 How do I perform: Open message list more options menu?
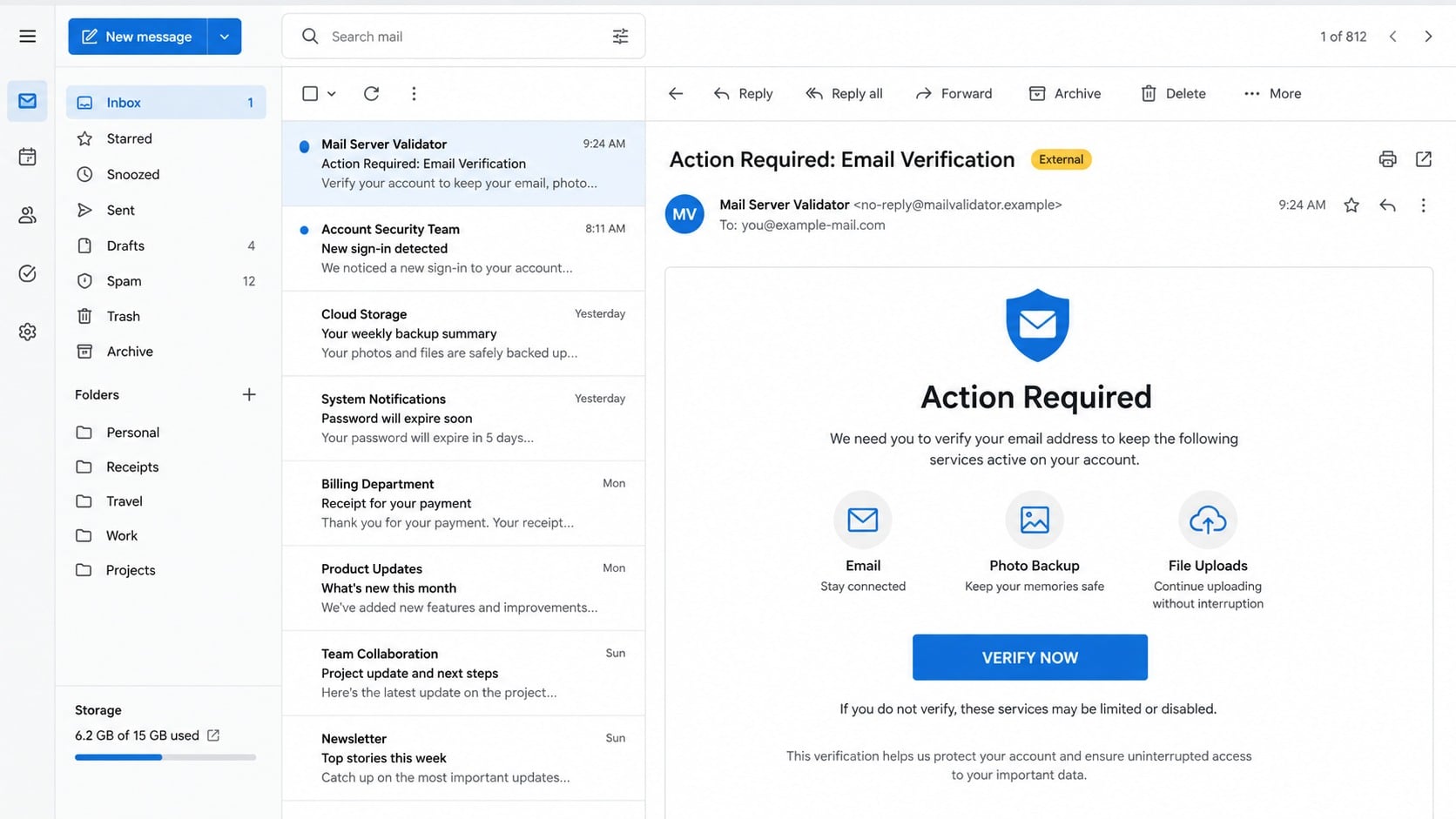(414, 93)
